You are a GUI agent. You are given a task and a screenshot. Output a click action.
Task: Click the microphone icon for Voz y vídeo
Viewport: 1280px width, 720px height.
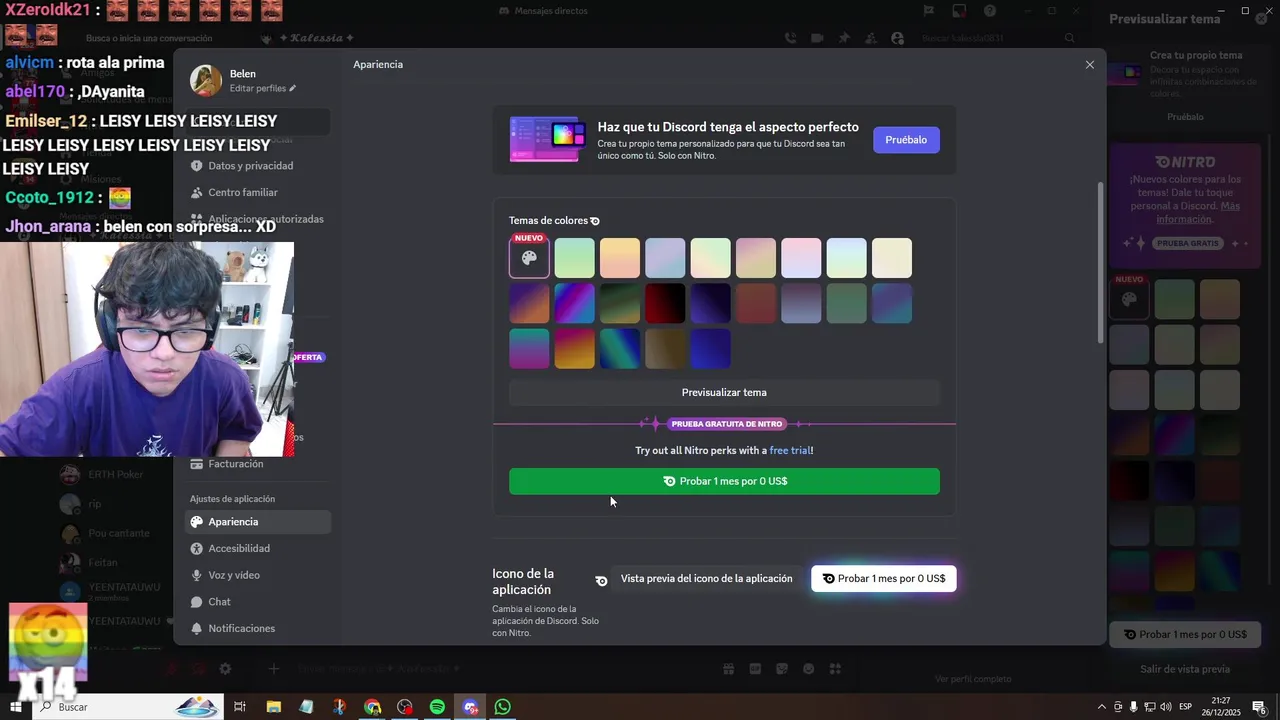click(197, 575)
